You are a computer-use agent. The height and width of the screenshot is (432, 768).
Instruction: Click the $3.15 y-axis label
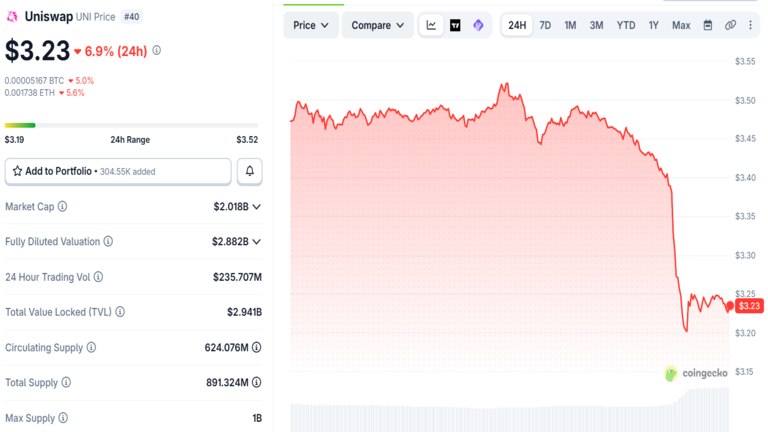(744, 372)
